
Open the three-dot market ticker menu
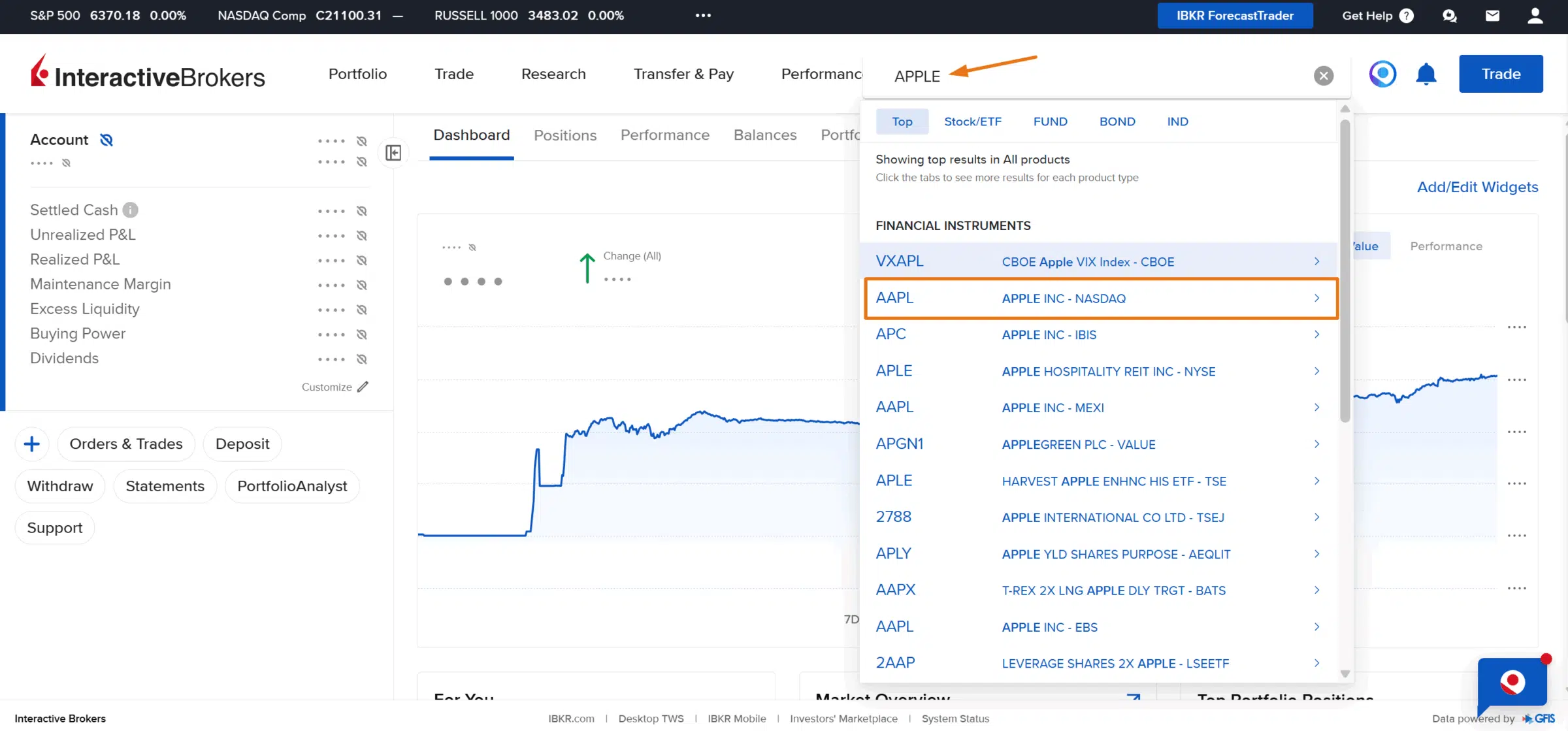[x=703, y=16]
